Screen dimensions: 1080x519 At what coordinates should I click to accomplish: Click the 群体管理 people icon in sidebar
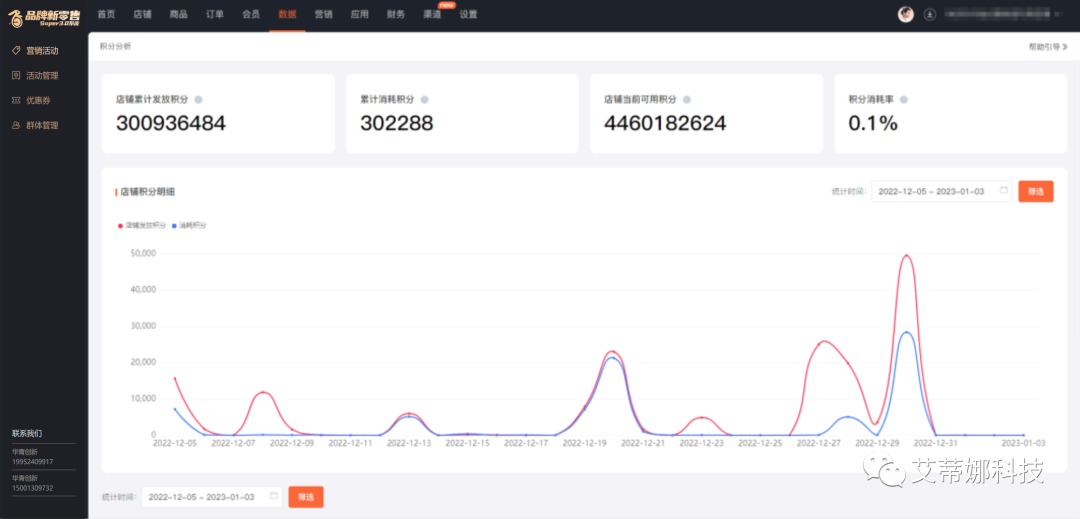[17, 125]
